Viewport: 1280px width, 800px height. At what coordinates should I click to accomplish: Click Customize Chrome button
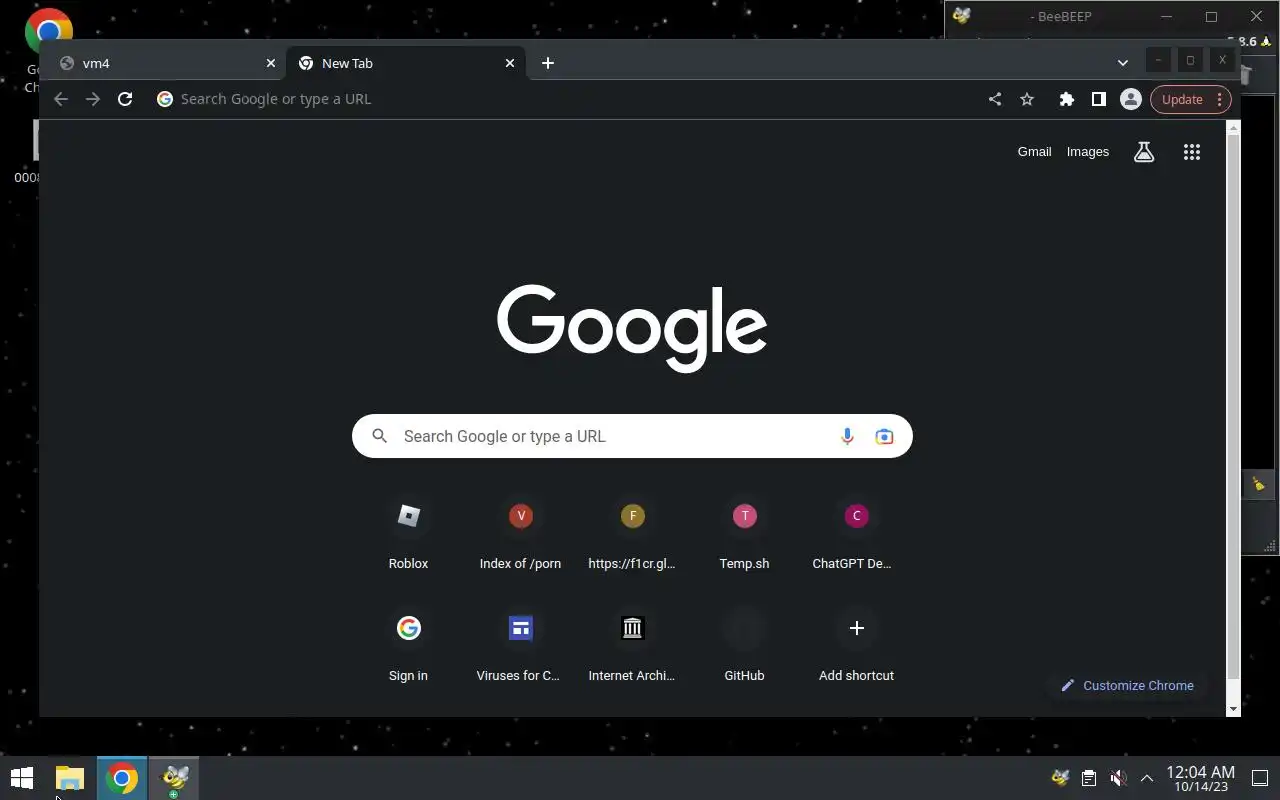(x=1127, y=685)
